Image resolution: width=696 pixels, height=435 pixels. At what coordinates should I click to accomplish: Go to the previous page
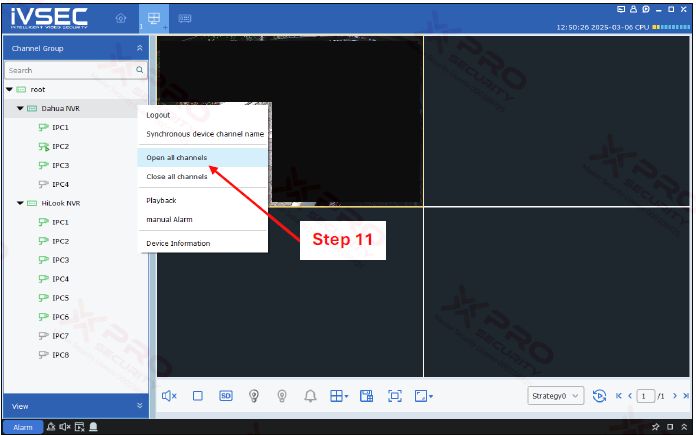click(630, 396)
